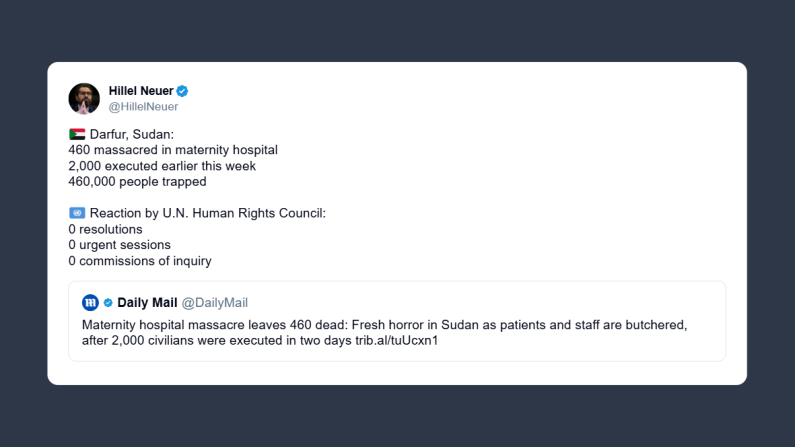The width and height of the screenshot is (795, 447).
Task: Click verified badge beside Hillel Neuer
Action: (183, 91)
